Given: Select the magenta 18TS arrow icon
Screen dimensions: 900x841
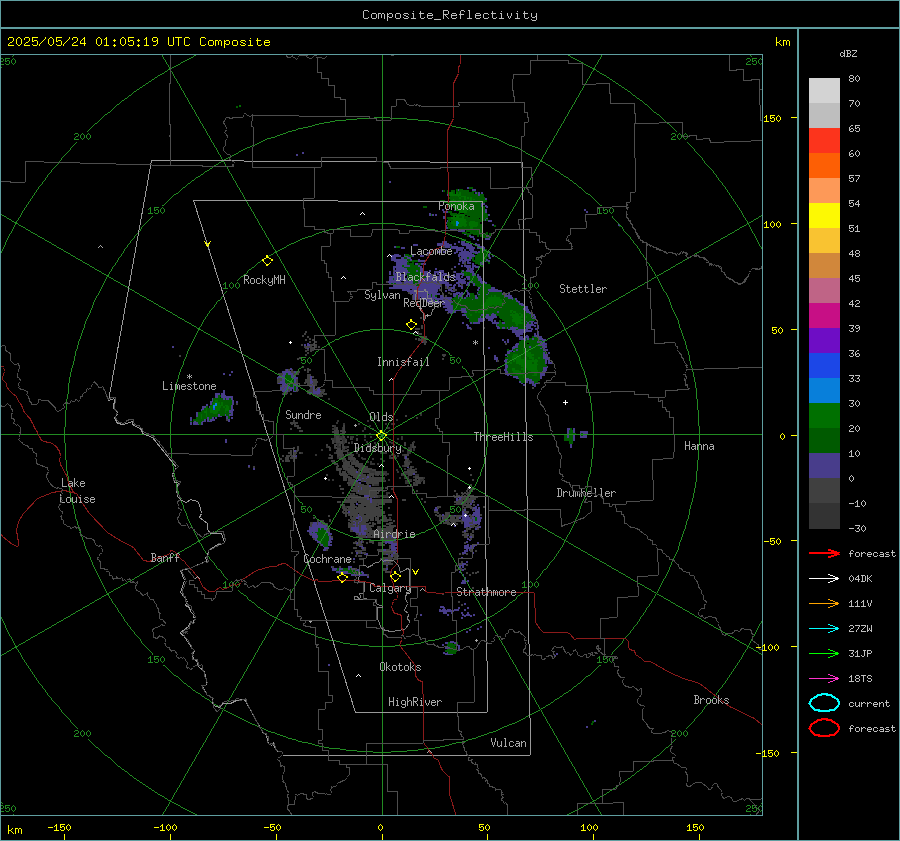Looking at the screenshot, I should click(x=824, y=679).
